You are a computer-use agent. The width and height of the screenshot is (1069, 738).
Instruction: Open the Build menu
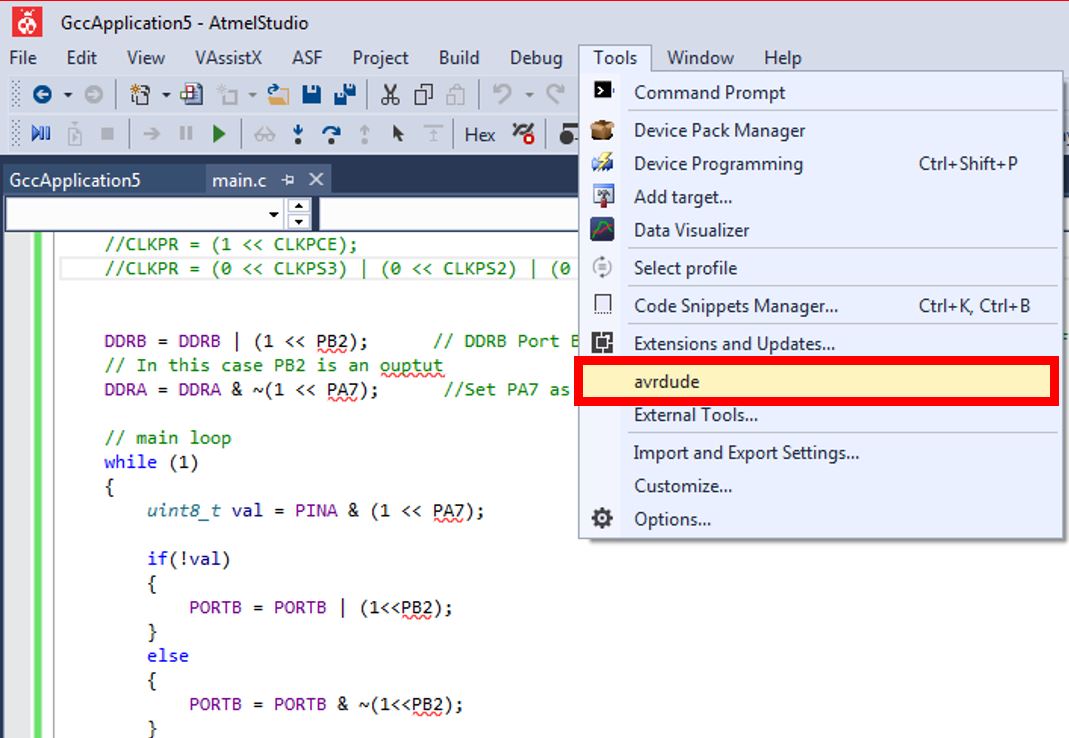coord(460,58)
